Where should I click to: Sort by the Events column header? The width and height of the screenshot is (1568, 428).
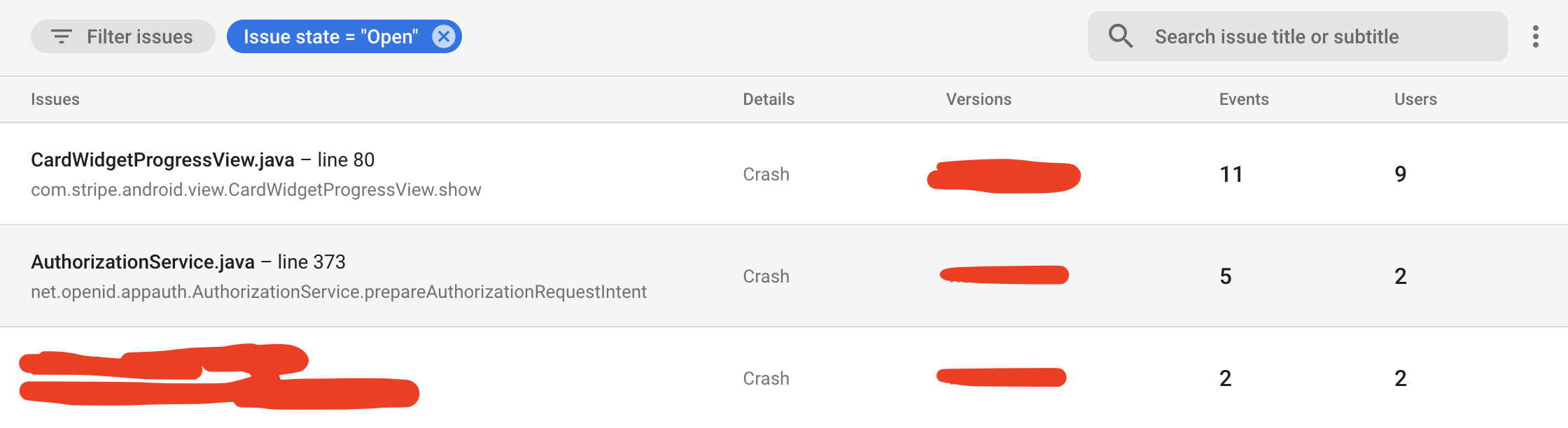coord(1243,99)
